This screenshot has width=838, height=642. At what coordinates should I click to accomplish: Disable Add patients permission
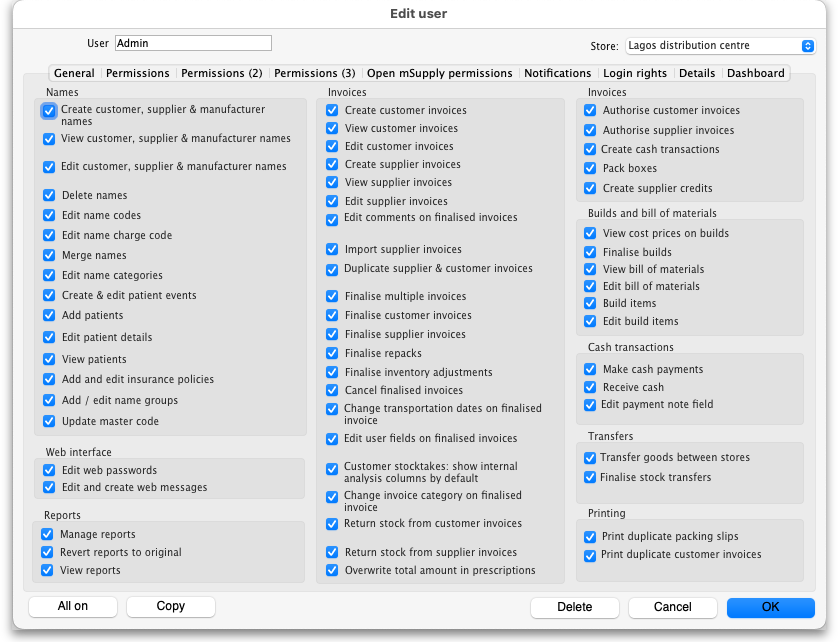click(x=49, y=315)
